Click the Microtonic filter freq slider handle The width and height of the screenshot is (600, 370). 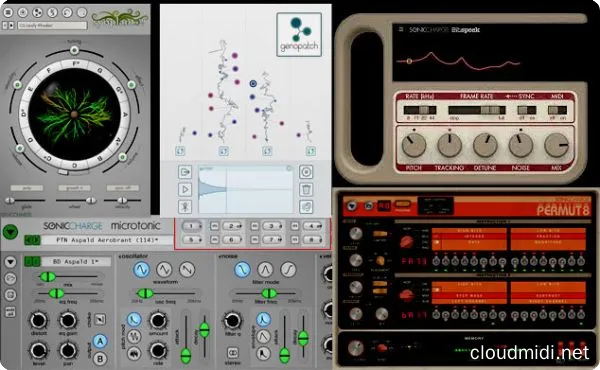pyautogui.click(x=269, y=293)
